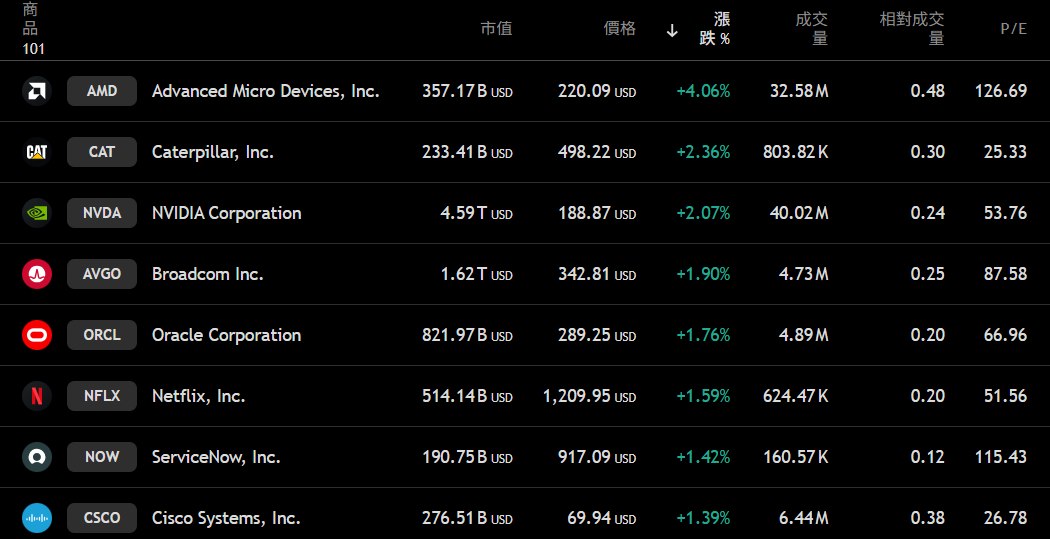Click the AMD company logo icon

pos(36,91)
